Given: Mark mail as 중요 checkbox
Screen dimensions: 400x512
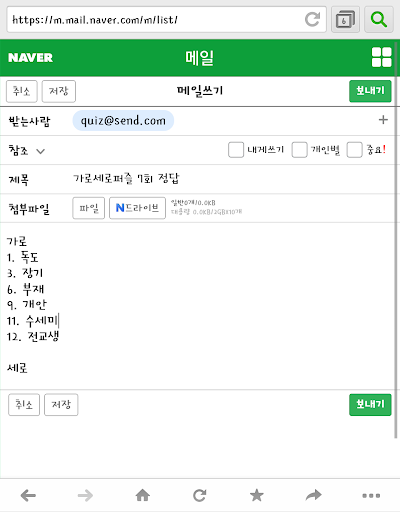Looking at the screenshot, I should [x=354, y=150].
